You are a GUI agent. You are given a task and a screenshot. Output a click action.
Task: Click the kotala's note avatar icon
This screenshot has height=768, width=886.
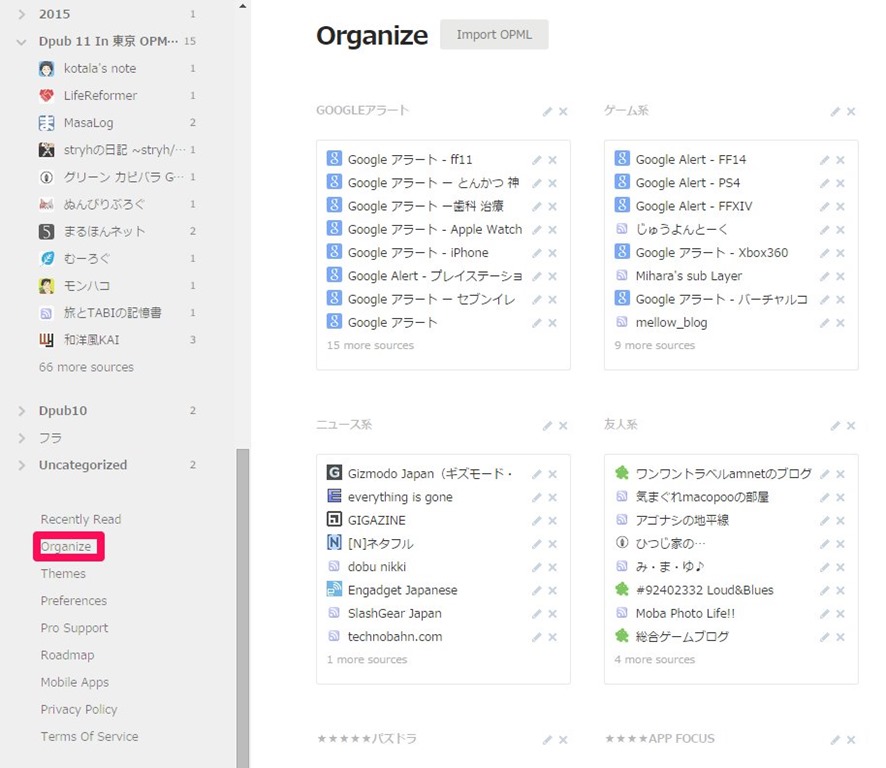tap(46, 69)
